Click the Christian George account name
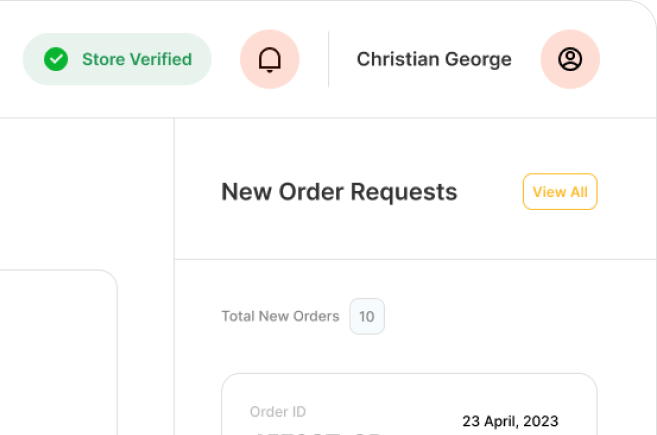657x435 pixels. tap(434, 59)
